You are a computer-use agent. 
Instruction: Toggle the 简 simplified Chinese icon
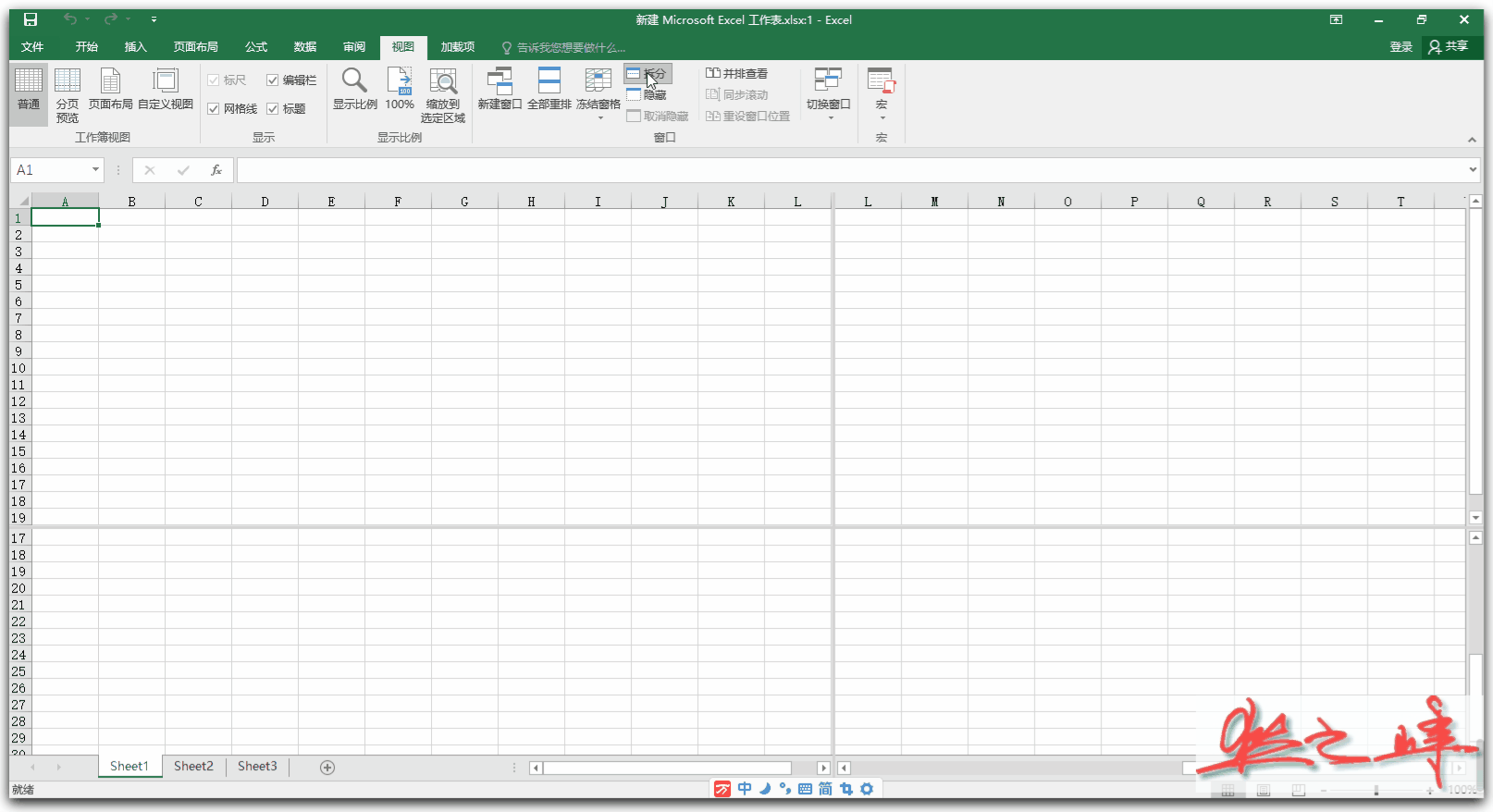pos(825,789)
